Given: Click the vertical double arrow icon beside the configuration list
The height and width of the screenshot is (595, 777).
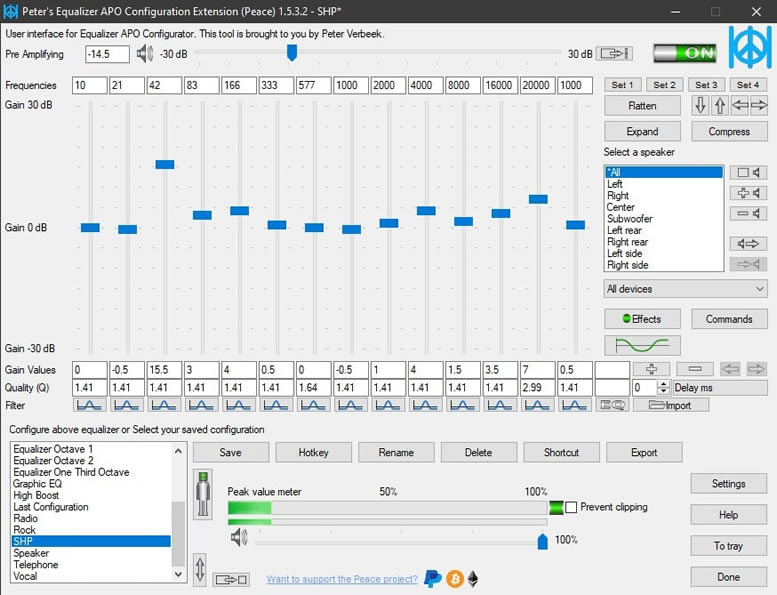Looking at the screenshot, I should (200, 570).
